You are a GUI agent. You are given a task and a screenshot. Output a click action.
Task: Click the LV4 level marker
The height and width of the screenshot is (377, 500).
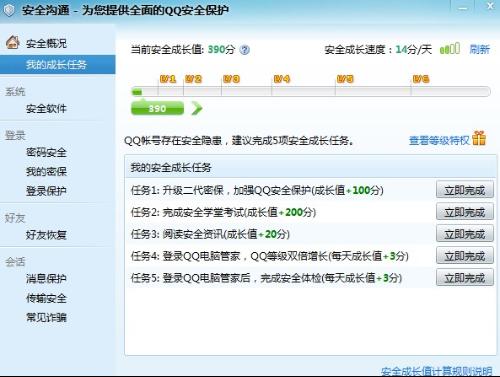pyautogui.click(x=282, y=79)
